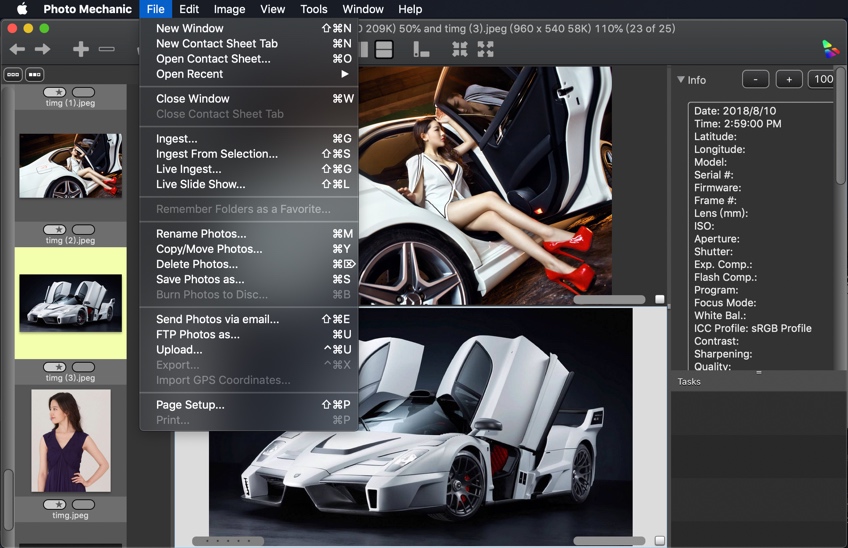Choose Send Photos via email...
The image size is (848, 548).
(x=249, y=319)
